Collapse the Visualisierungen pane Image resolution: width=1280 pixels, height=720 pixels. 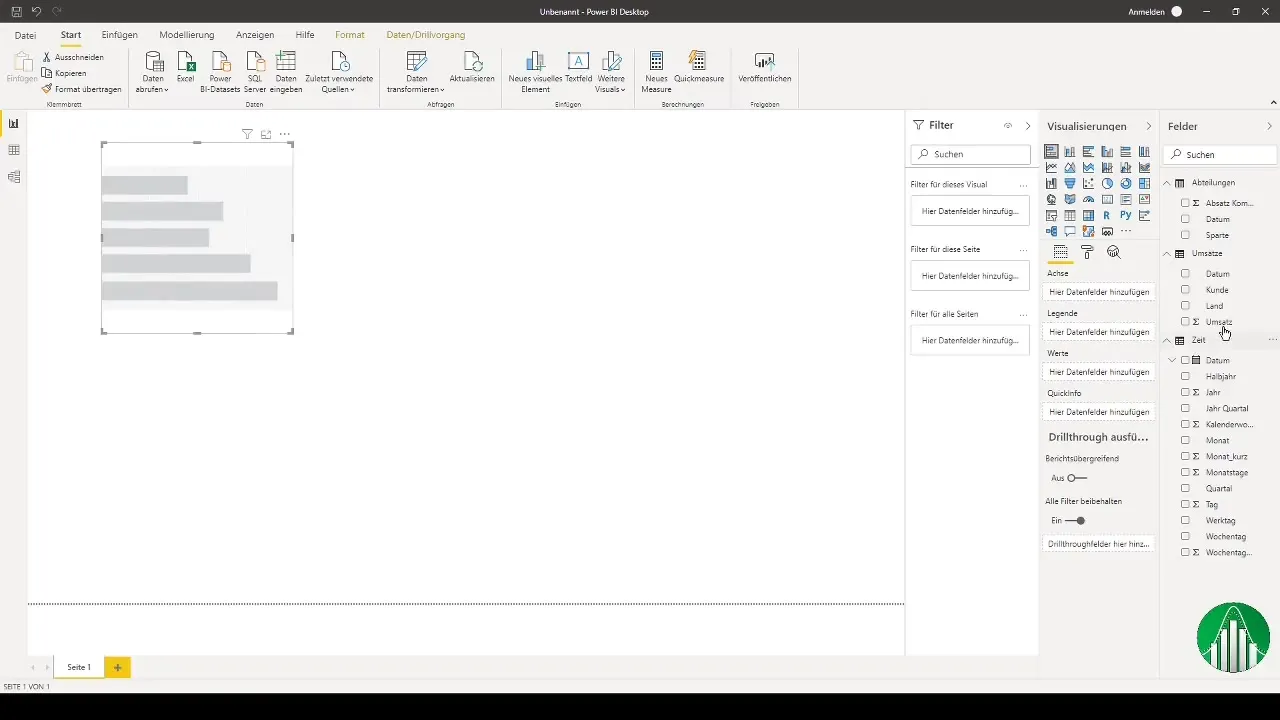(x=1148, y=127)
